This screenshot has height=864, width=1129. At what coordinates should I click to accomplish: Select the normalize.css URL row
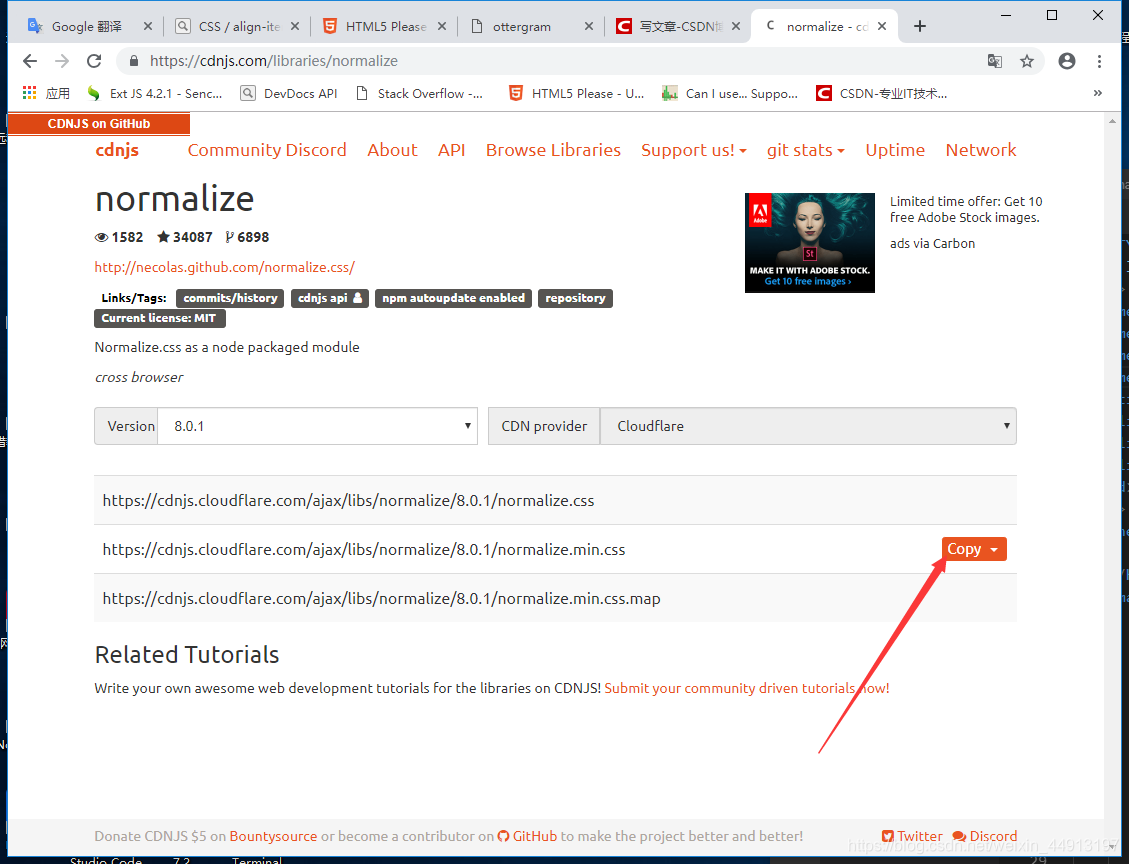tap(555, 500)
